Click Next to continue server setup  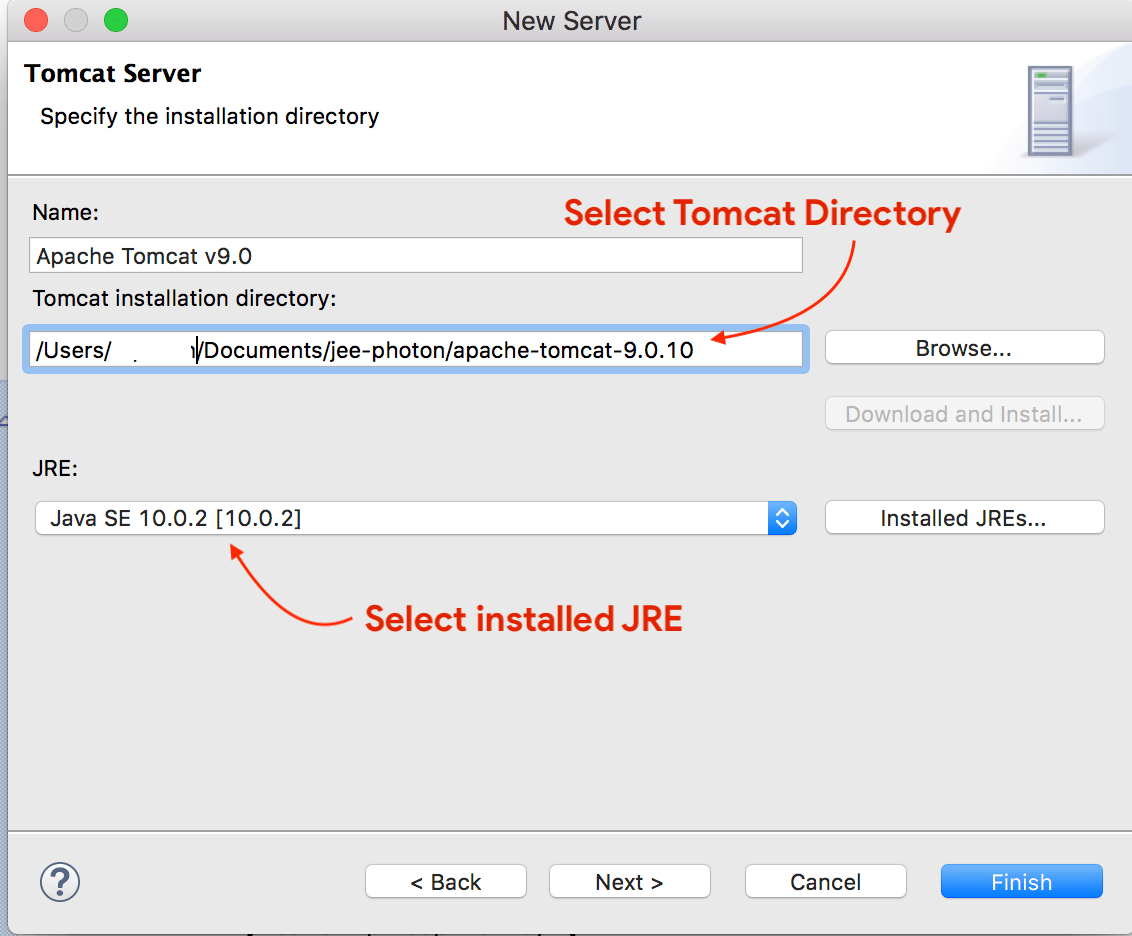629,881
